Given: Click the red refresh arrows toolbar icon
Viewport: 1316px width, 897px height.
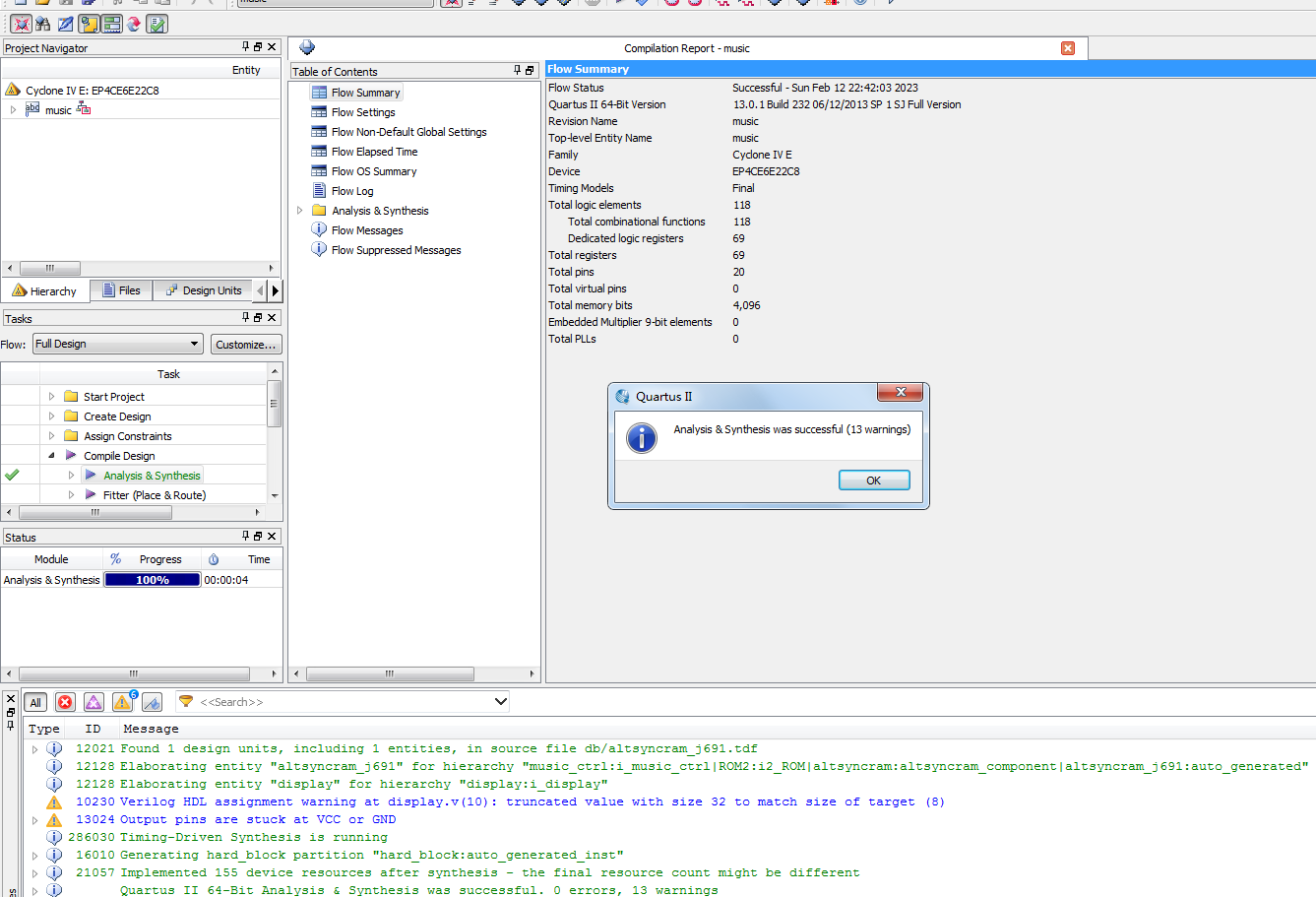Looking at the screenshot, I should click(134, 24).
